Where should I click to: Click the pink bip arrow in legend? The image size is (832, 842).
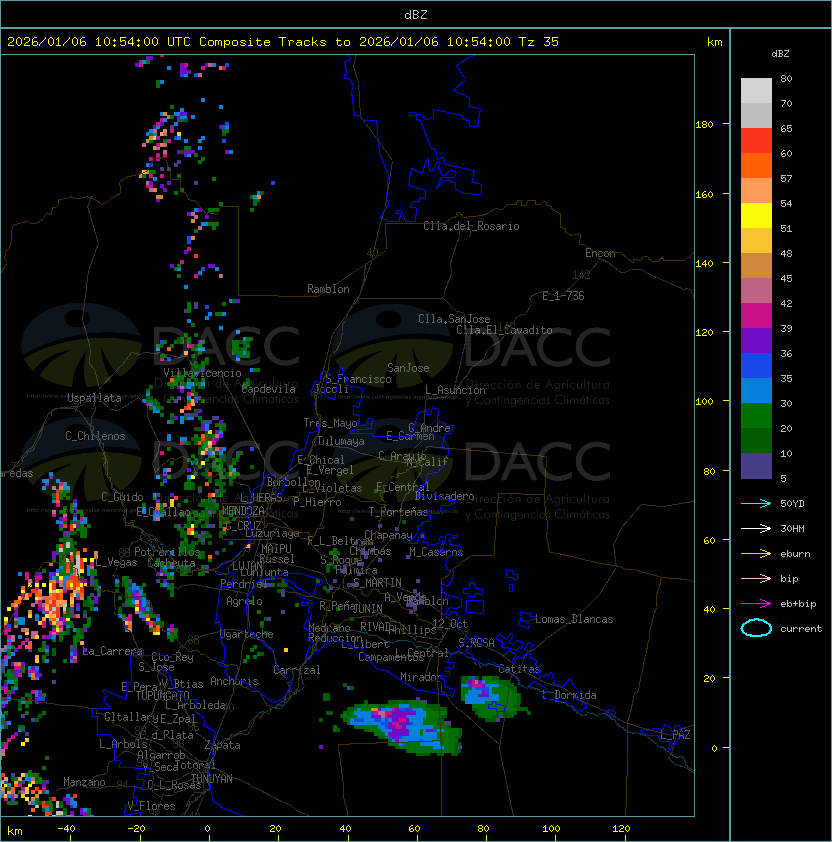756,578
